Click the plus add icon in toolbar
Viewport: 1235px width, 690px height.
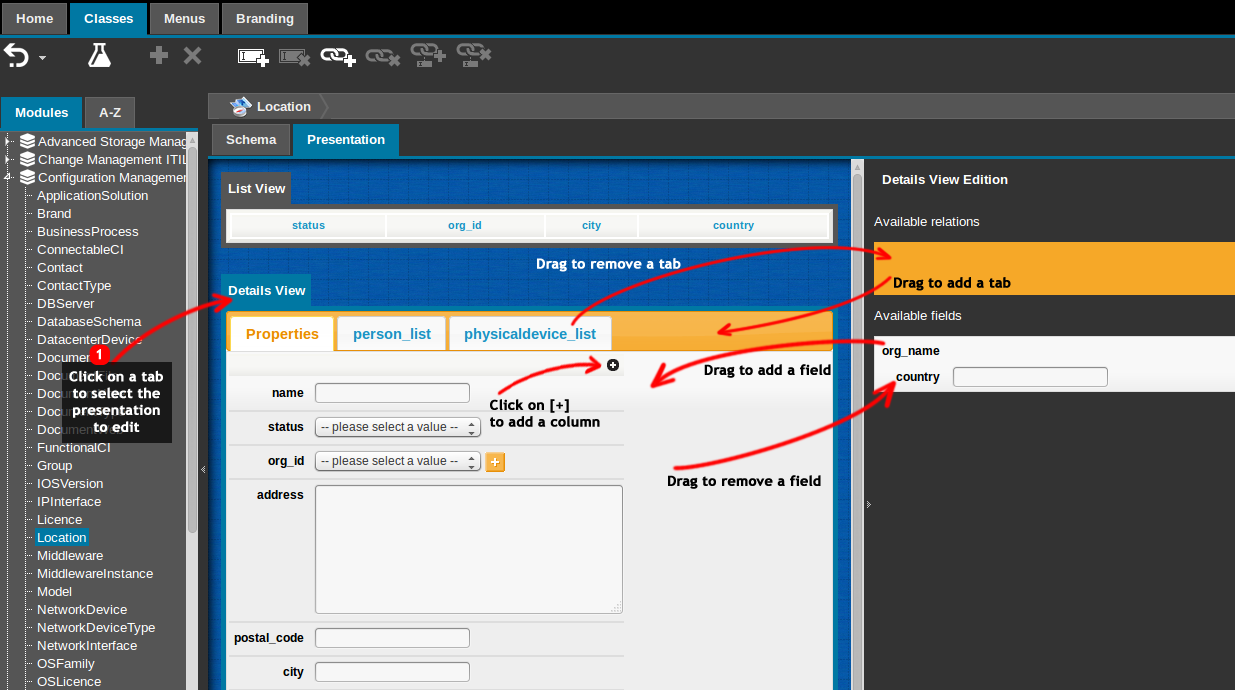[159, 56]
